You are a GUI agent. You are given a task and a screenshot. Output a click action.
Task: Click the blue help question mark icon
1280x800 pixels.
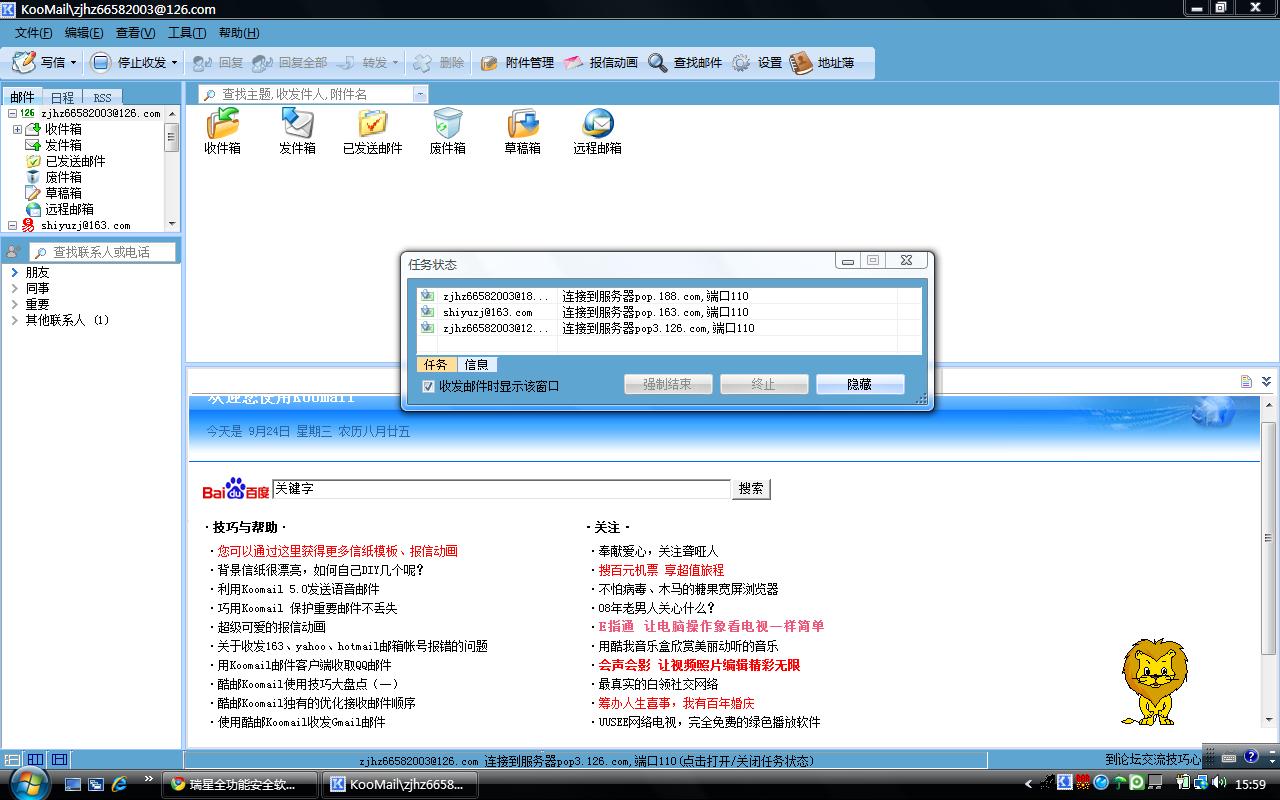point(1251,757)
